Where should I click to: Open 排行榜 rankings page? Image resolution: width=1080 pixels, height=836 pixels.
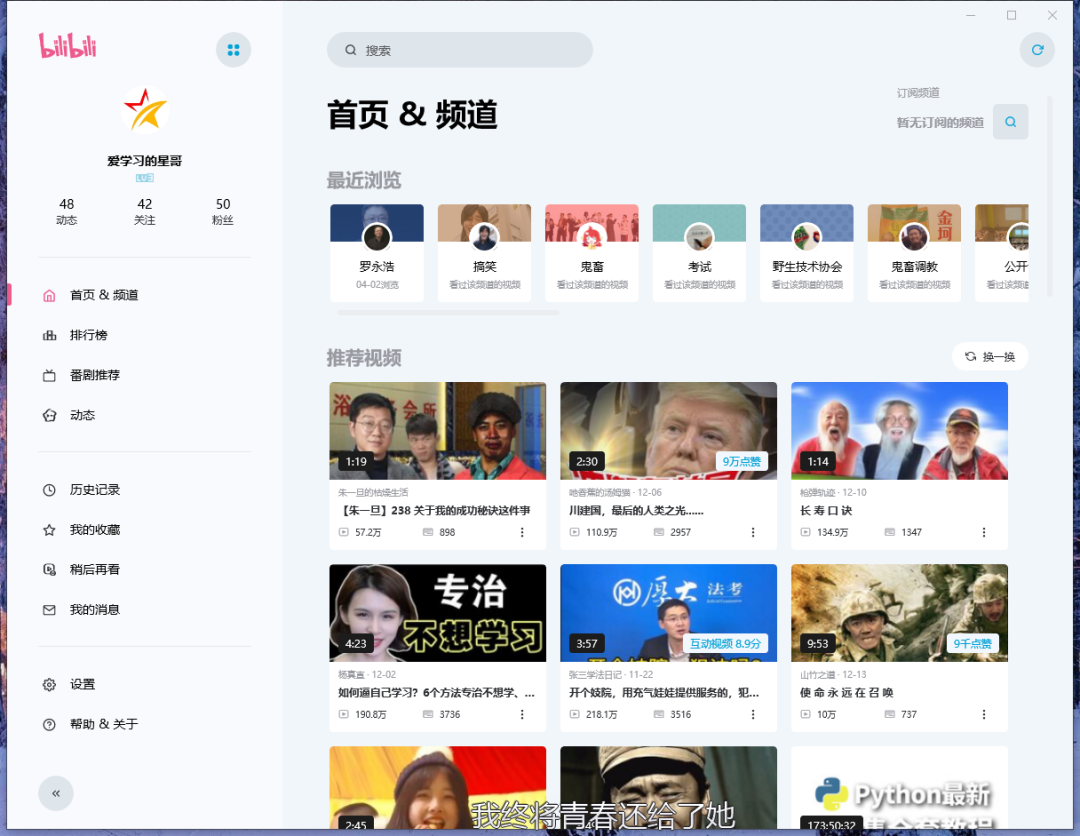point(145,335)
